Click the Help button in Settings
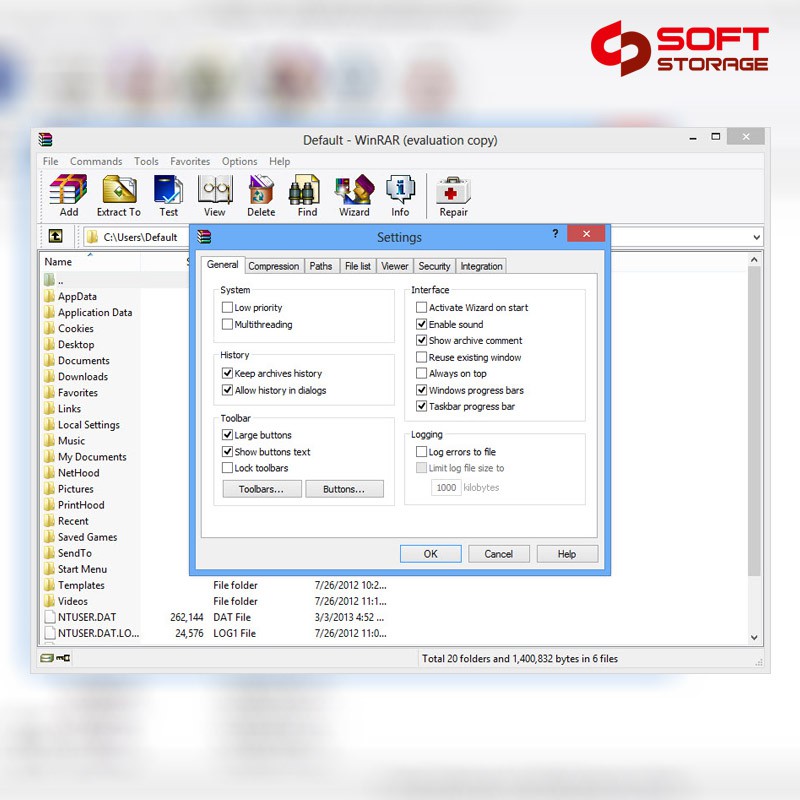This screenshot has height=800, width=800. [x=567, y=554]
